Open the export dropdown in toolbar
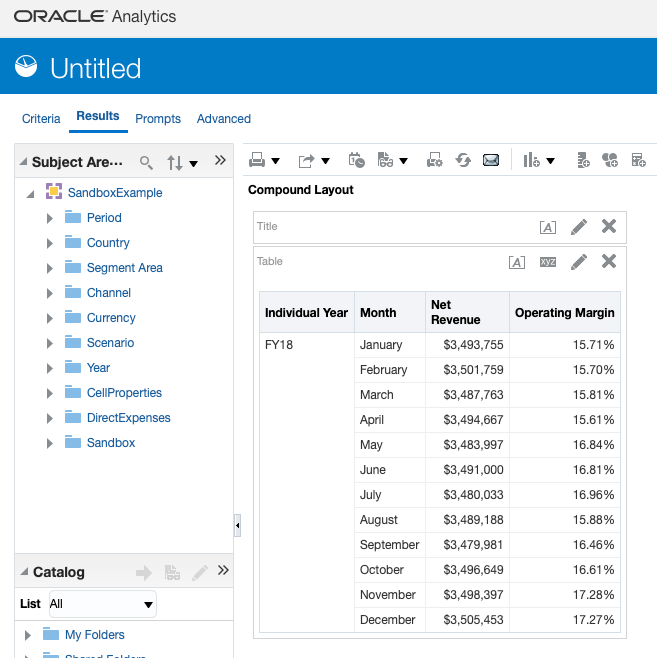This screenshot has height=658, width=657. pos(314,160)
